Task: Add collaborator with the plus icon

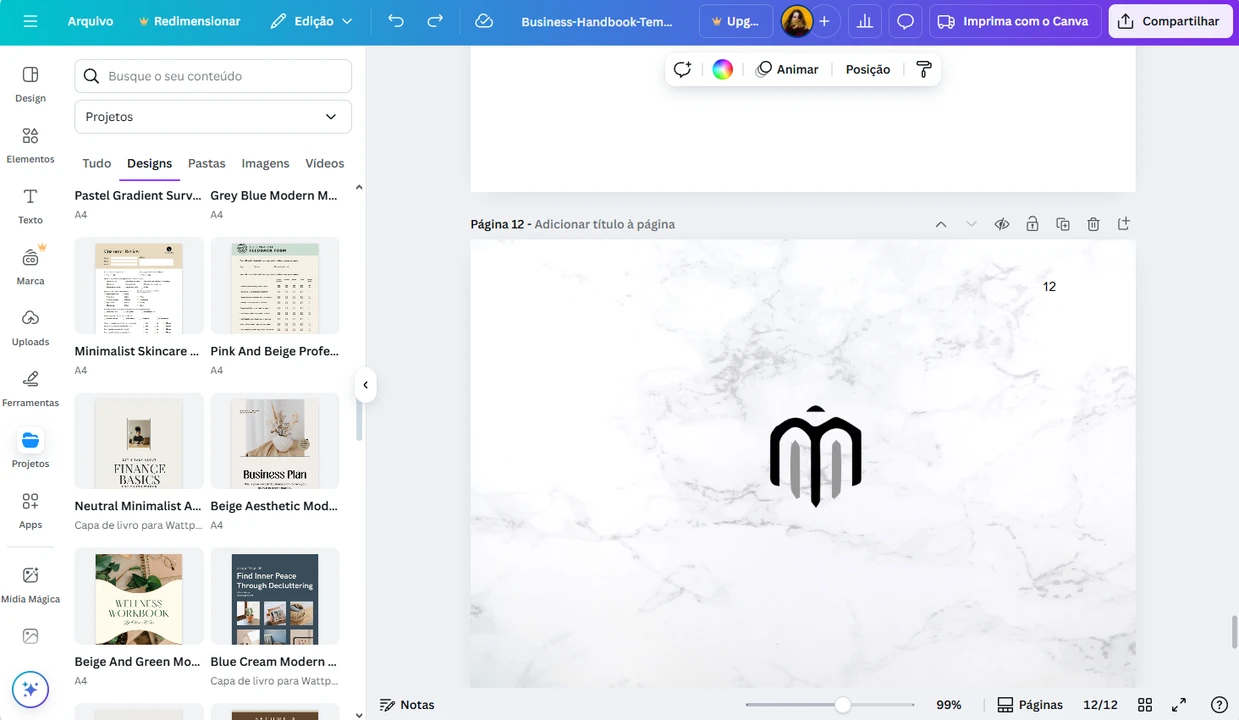Action: [824, 21]
